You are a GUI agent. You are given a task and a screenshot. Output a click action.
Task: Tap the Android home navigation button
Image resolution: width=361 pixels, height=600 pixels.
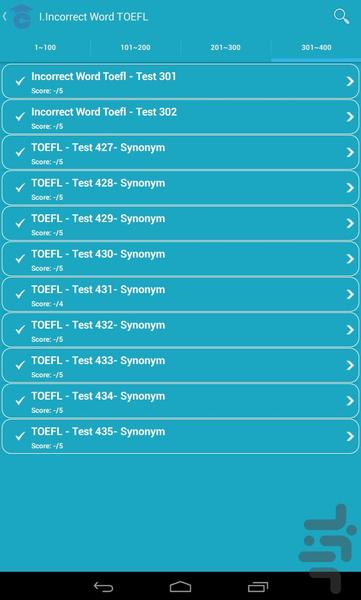(180, 587)
